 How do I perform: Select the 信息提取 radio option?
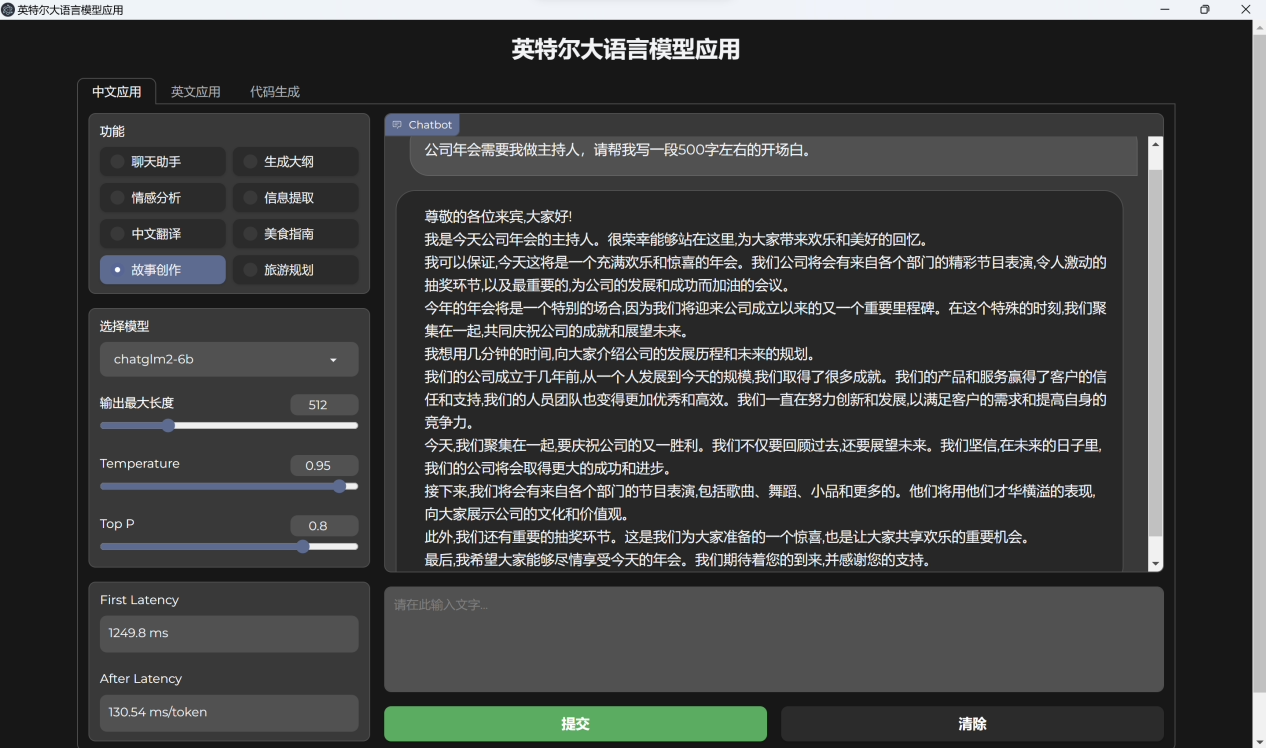tap(295, 198)
